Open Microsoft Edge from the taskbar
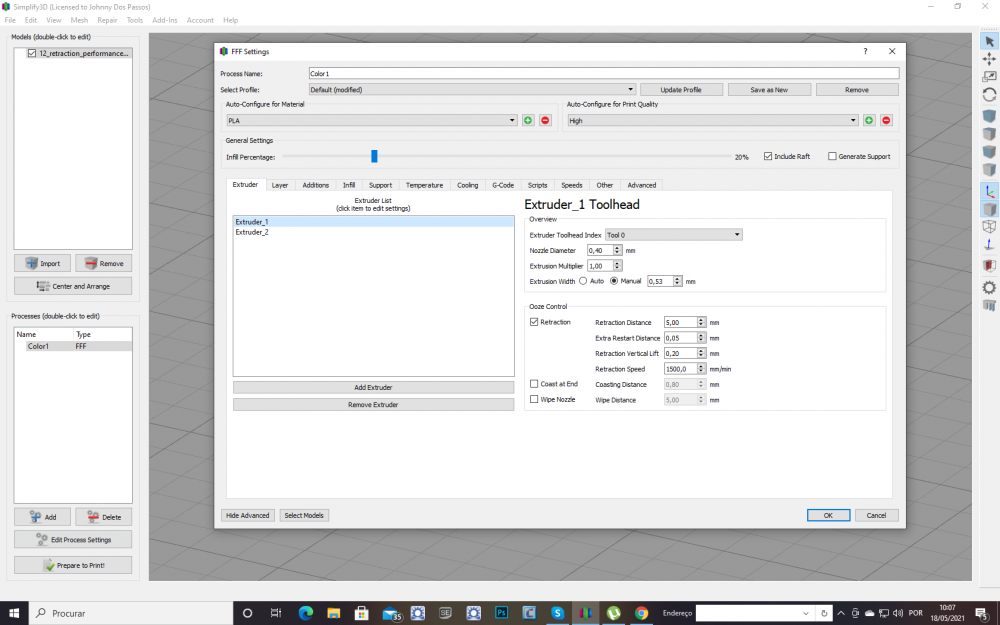This screenshot has height=625, width=1000. 305,613
